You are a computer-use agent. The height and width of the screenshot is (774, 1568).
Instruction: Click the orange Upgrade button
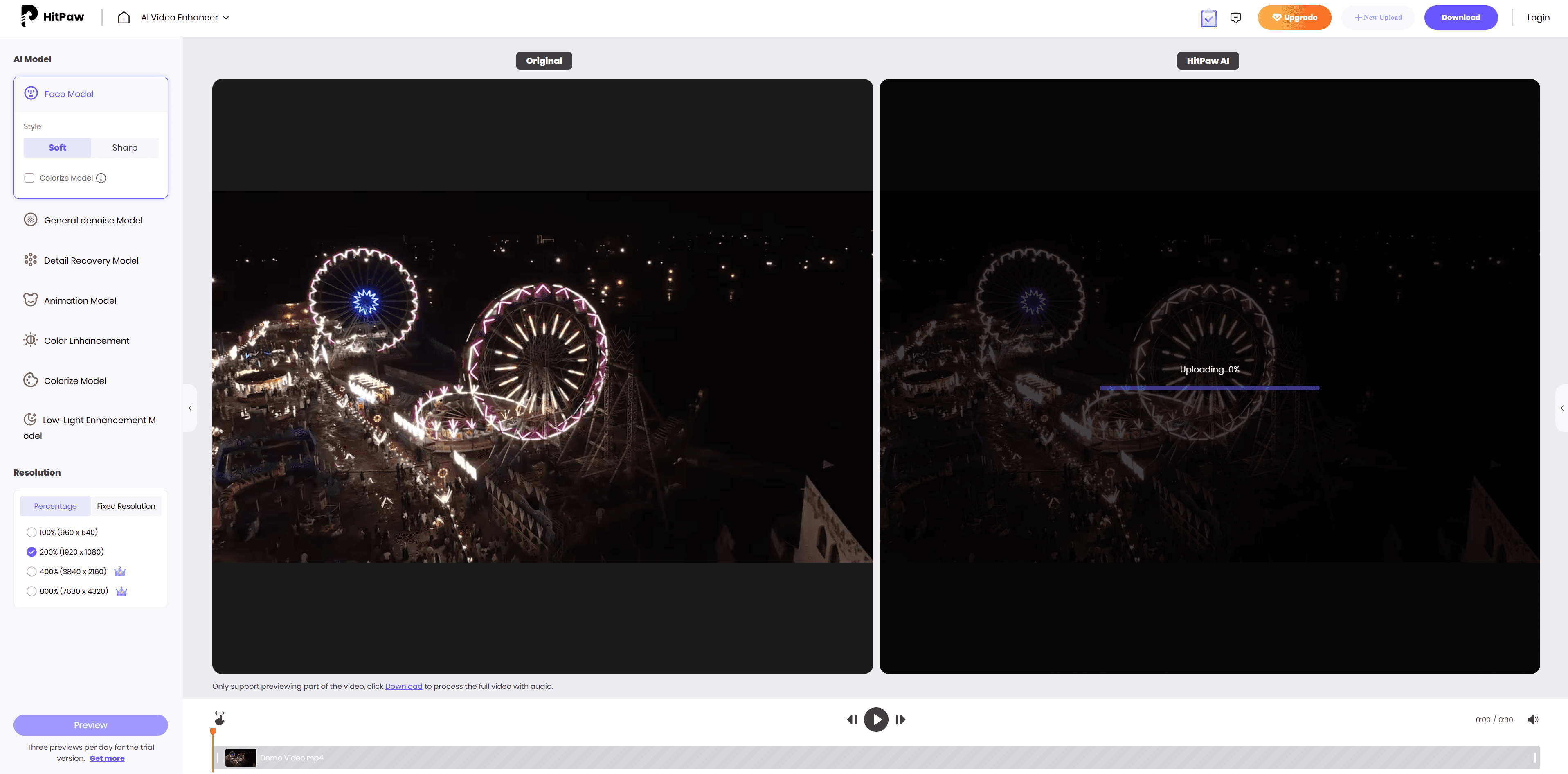pos(1294,18)
